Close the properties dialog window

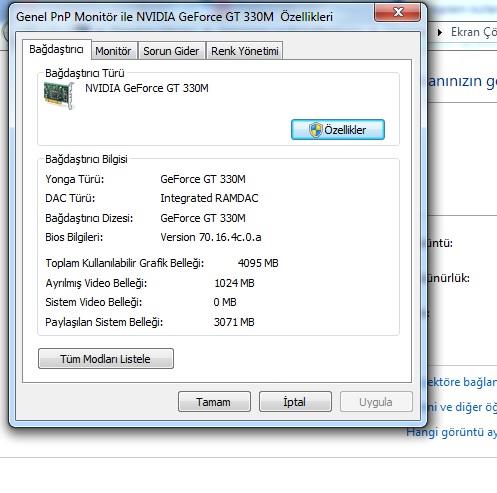tap(398, 12)
